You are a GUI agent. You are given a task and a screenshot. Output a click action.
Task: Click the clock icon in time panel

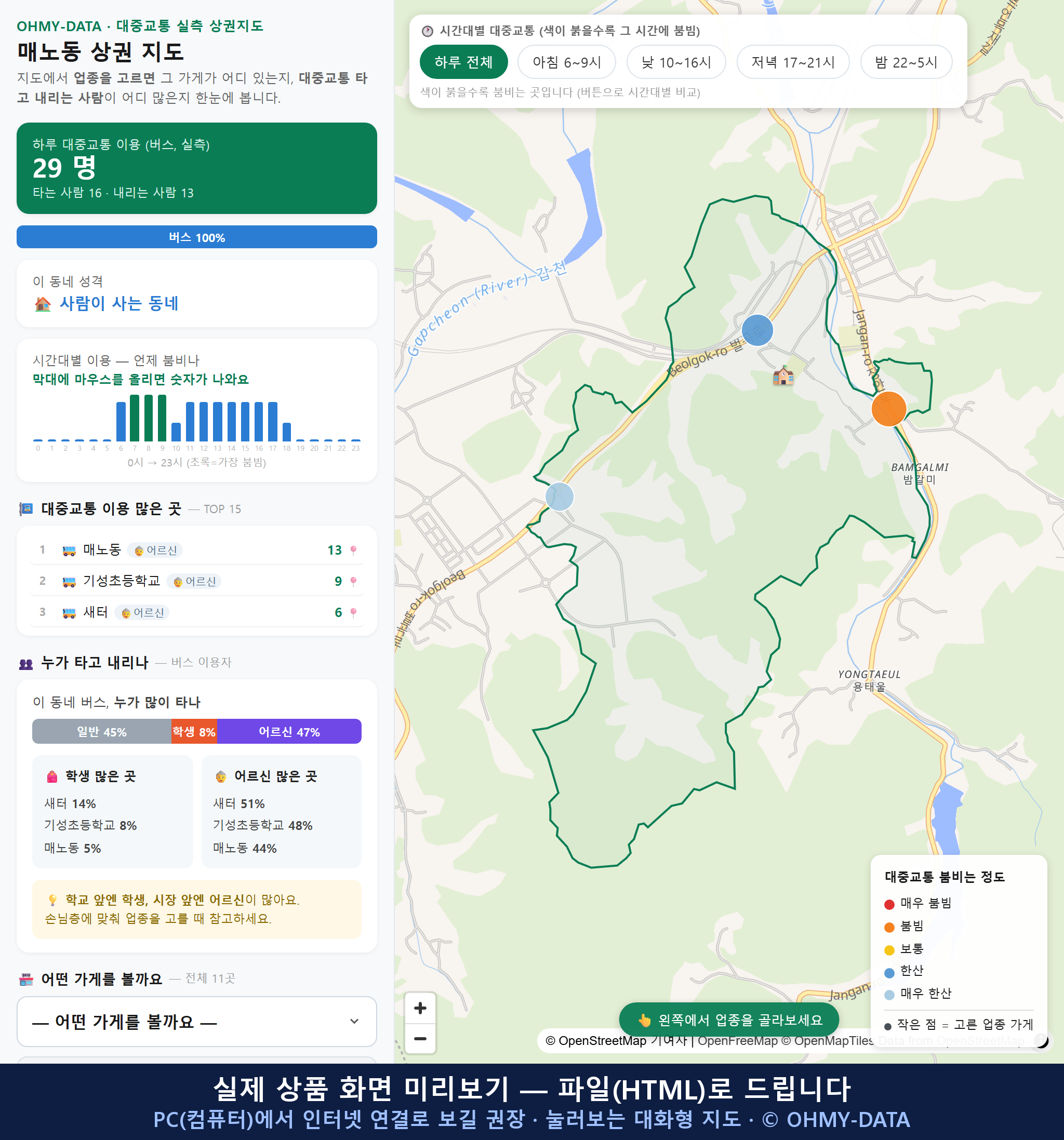click(428, 31)
